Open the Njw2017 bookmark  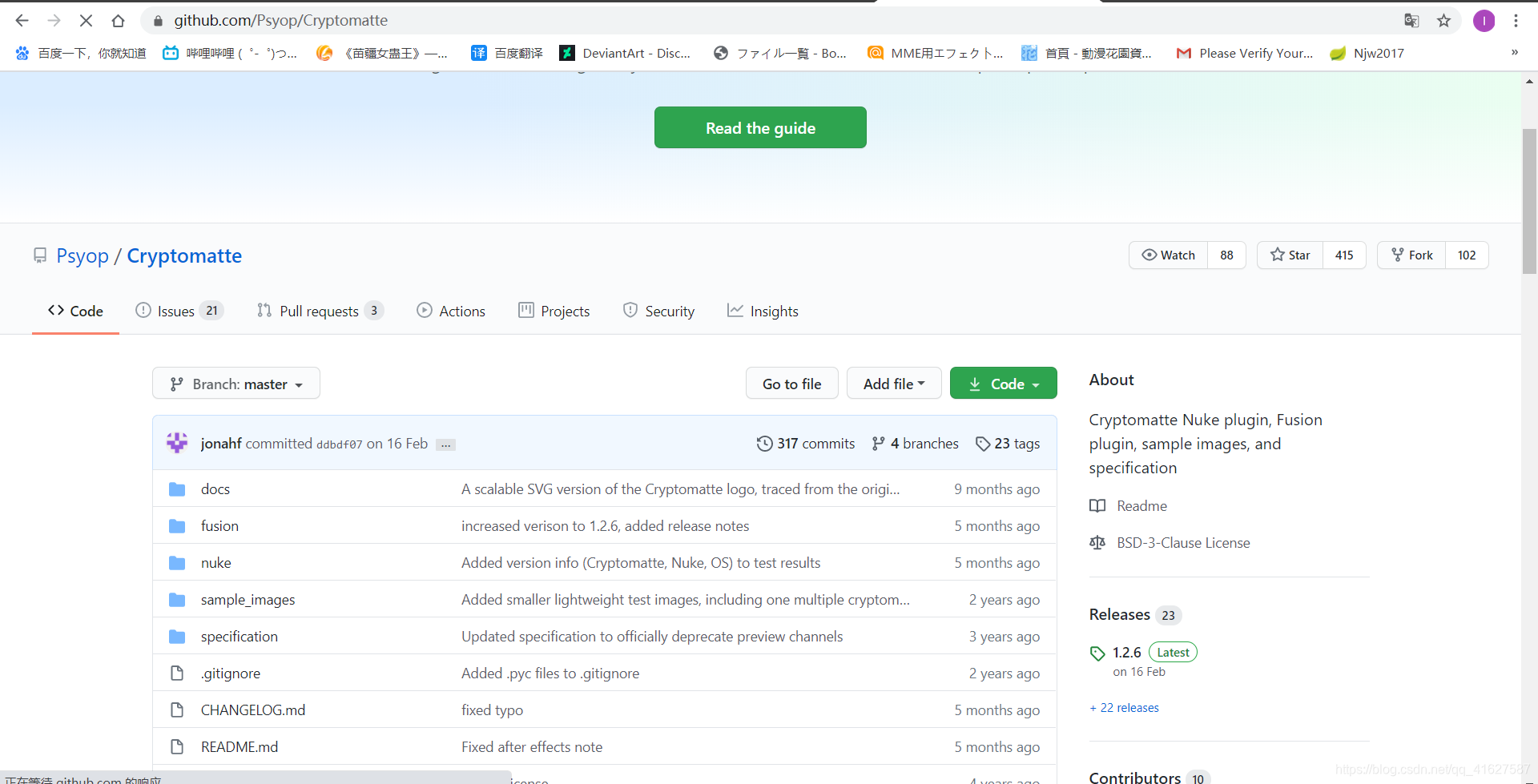pyautogui.click(x=1367, y=53)
